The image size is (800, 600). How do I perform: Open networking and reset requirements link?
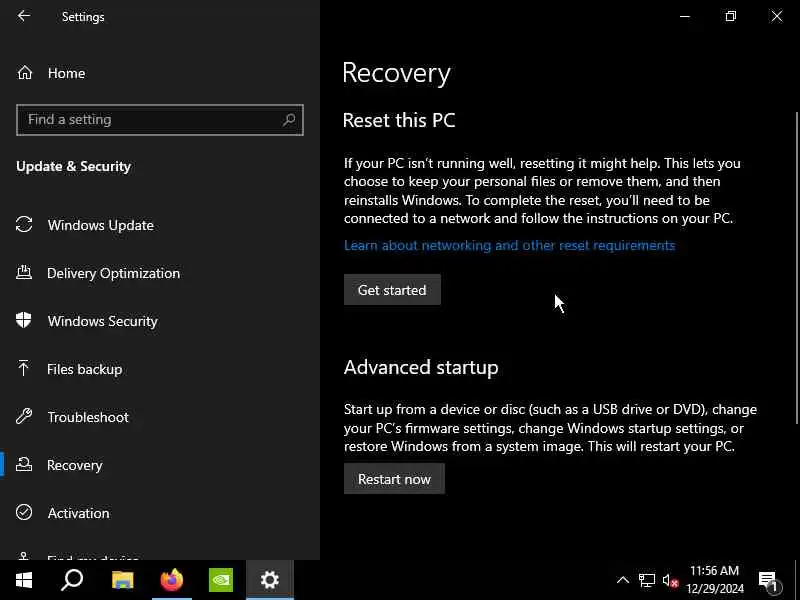(509, 245)
